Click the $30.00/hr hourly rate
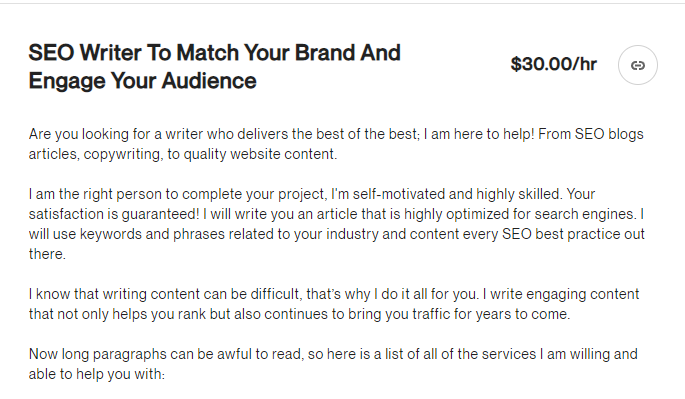Viewport: 685px width, 399px height. point(554,64)
